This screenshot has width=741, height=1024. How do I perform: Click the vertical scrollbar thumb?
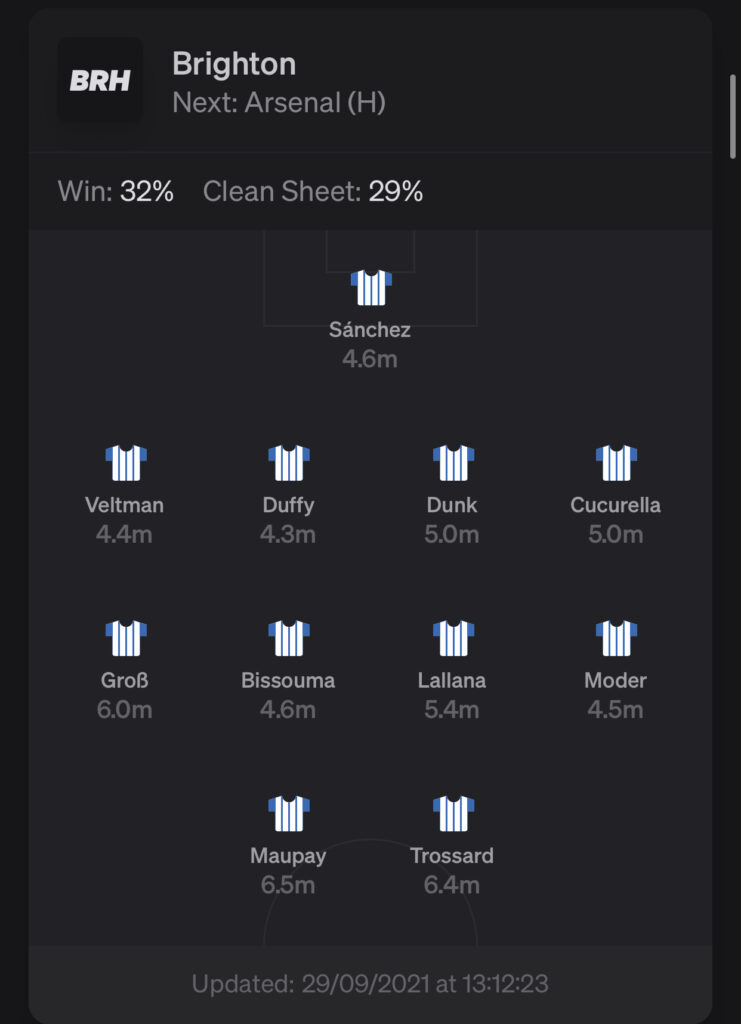(x=733, y=117)
